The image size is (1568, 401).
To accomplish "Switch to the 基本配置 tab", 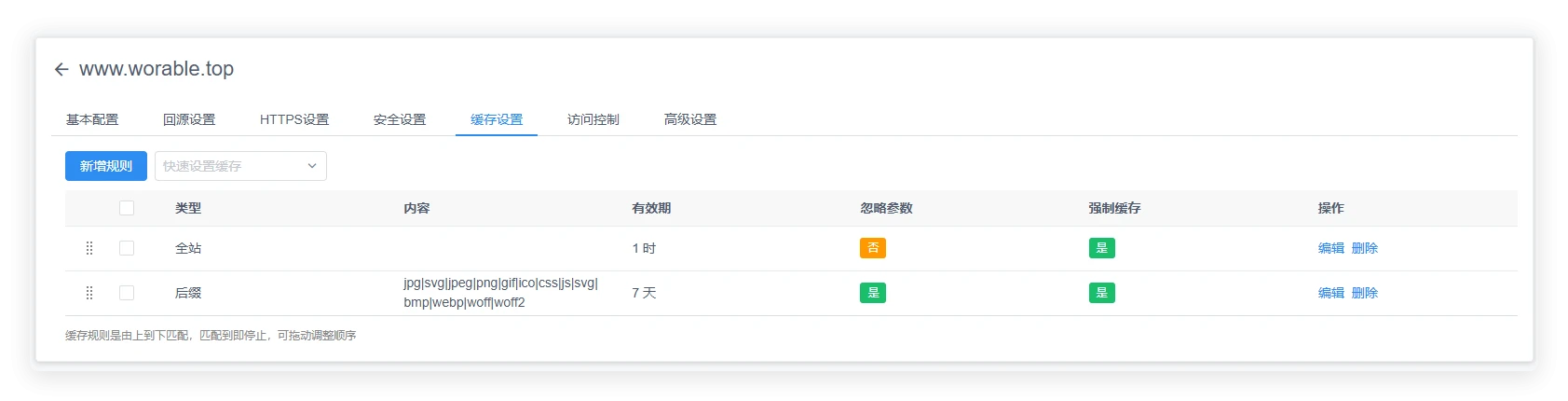I will [x=92, y=119].
